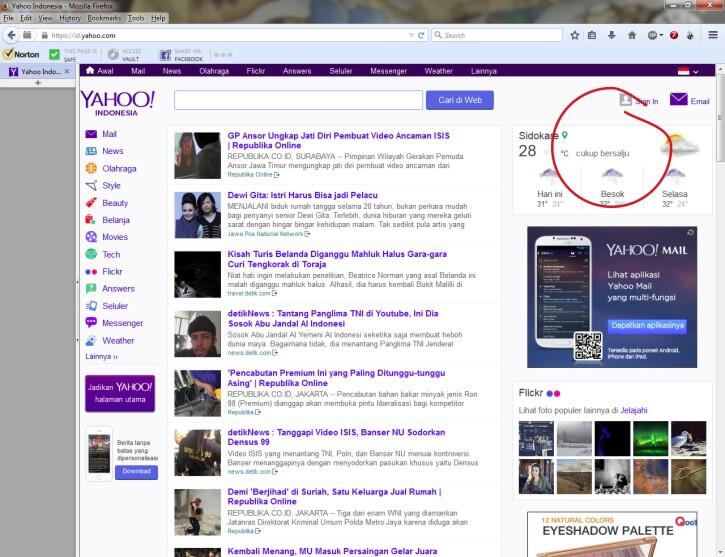The height and width of the screenshot is (557, 725).
Task: Open Norton Access Vault icon
Action: point(113,55)
